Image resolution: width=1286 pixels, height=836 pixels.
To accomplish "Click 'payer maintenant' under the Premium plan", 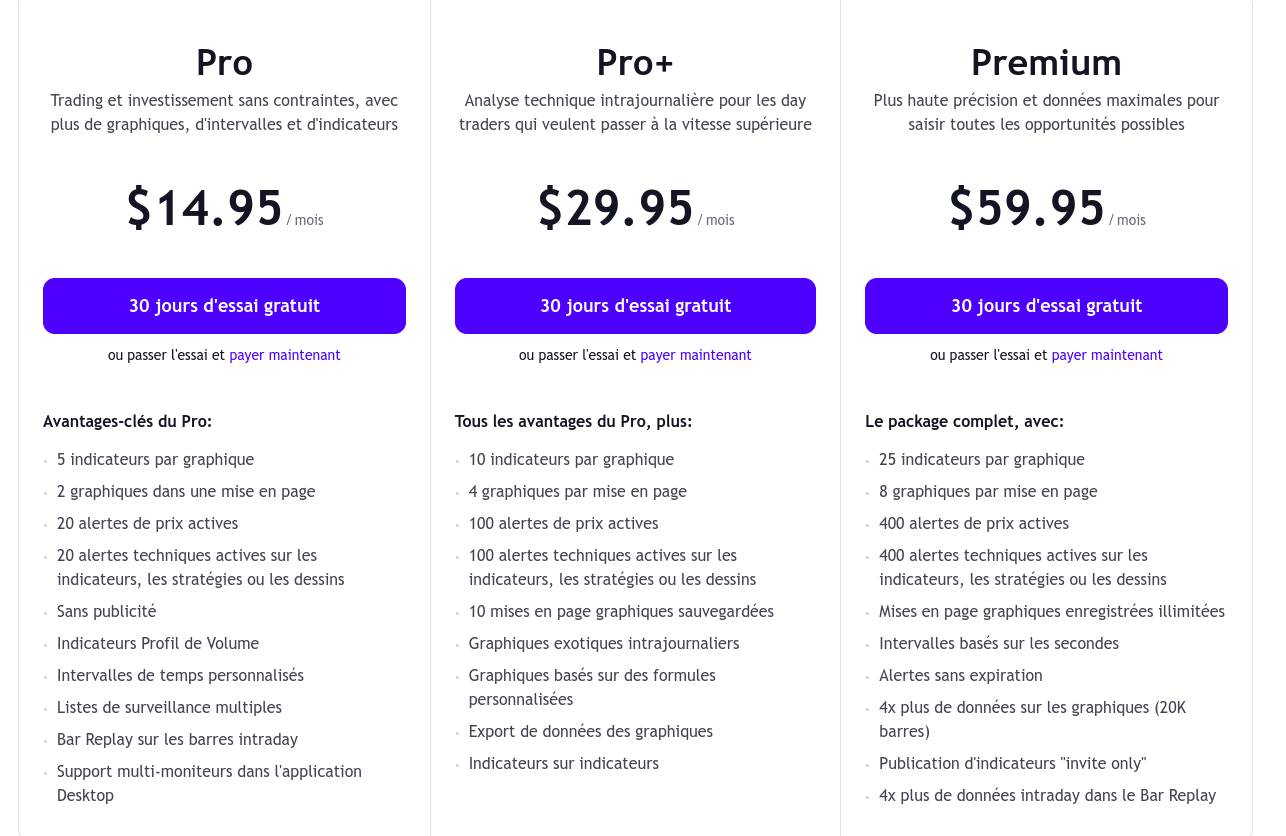I will point(1107,355).
